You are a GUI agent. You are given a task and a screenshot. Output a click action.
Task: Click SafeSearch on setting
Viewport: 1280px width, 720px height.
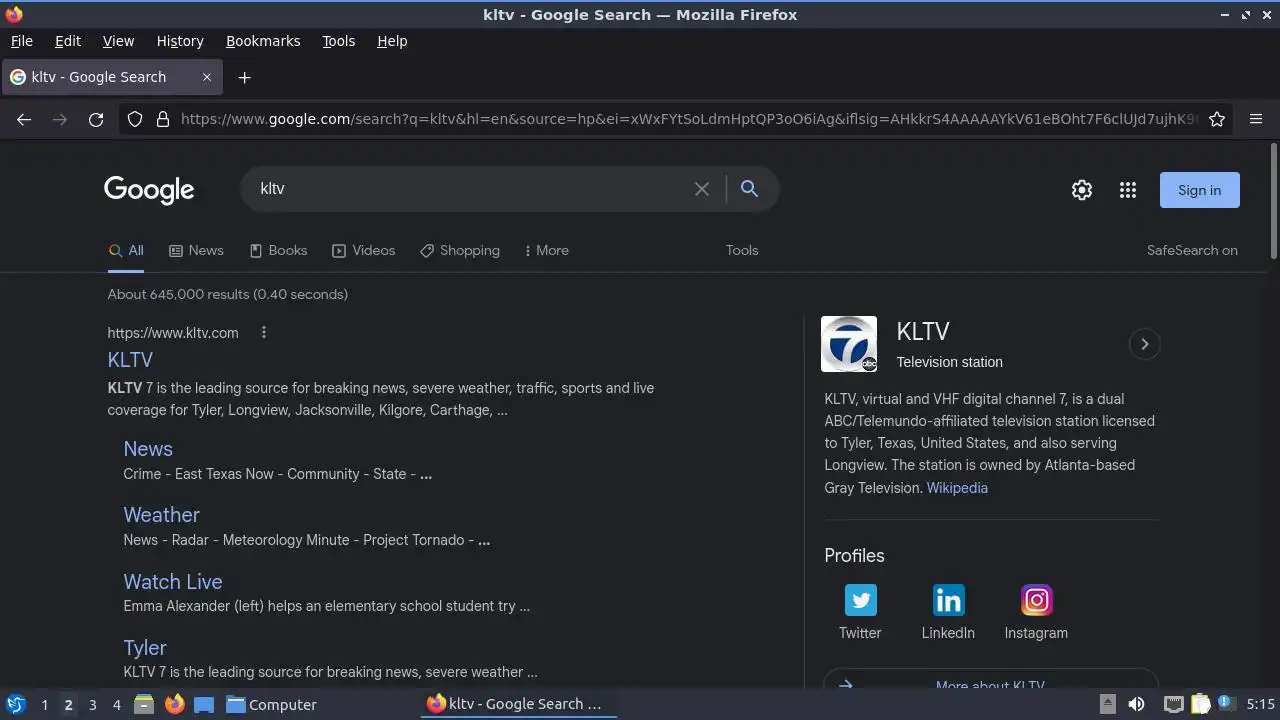(1192, 251)
